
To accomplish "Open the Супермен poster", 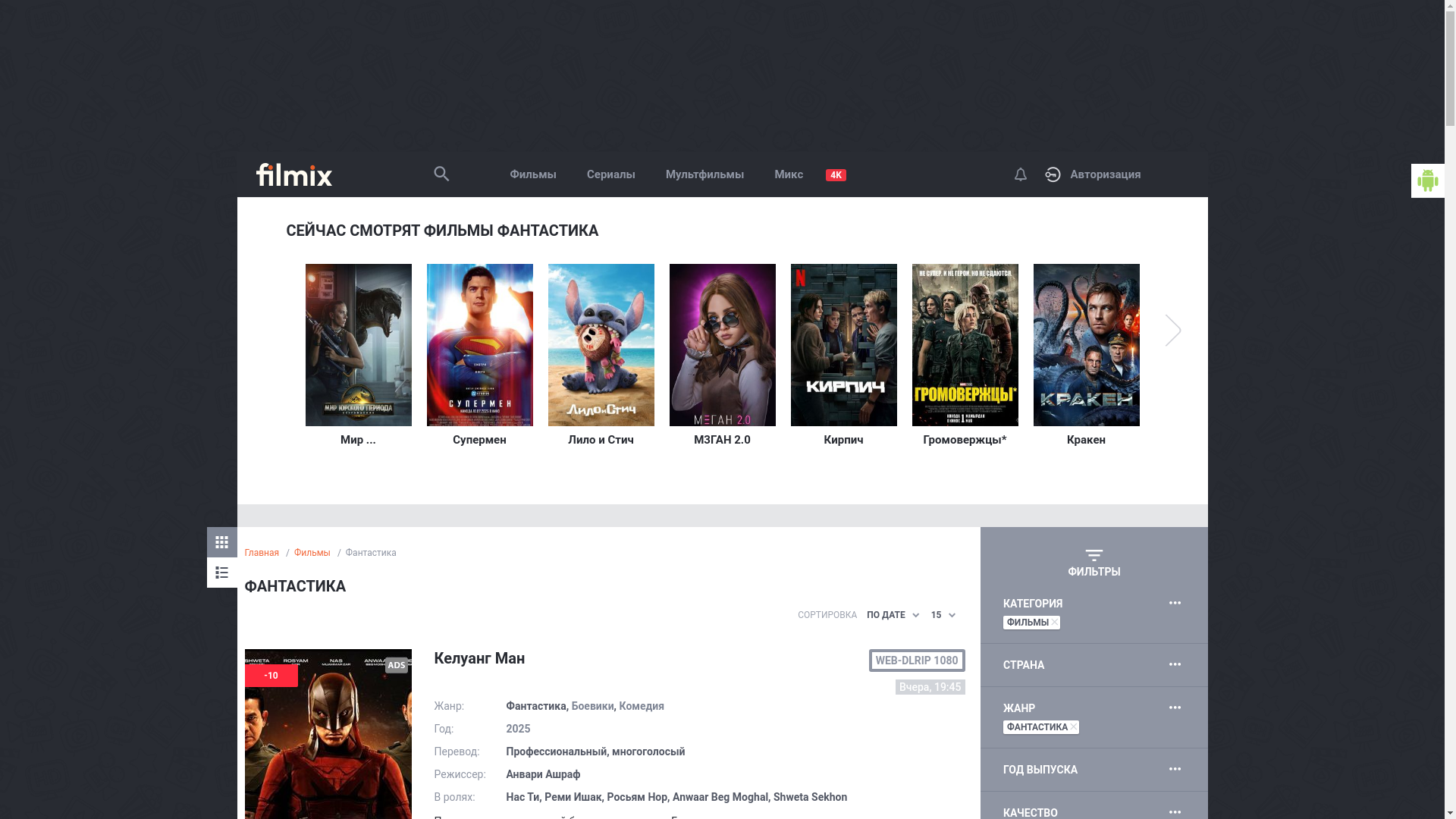I will coord(479,345).
